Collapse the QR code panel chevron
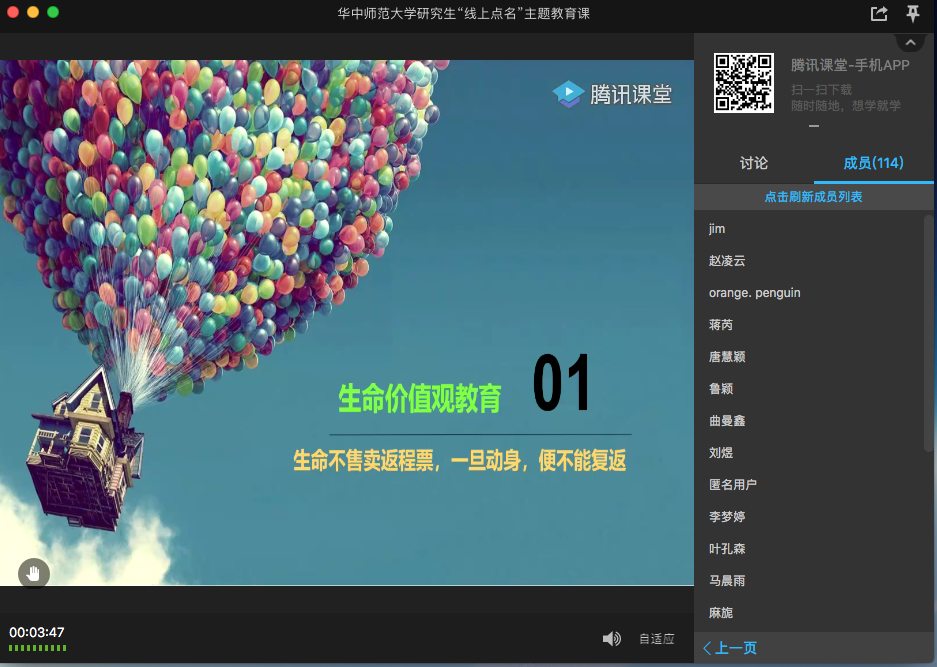 [910, 42]
